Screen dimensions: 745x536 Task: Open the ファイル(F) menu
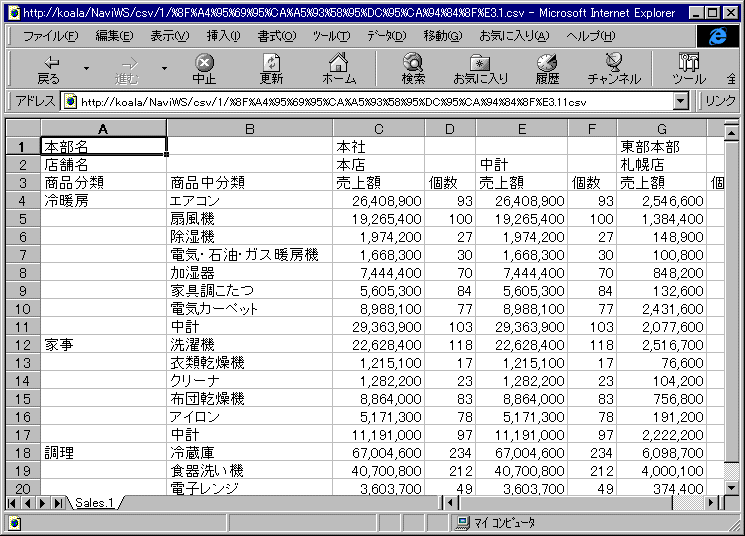(50, 36)
